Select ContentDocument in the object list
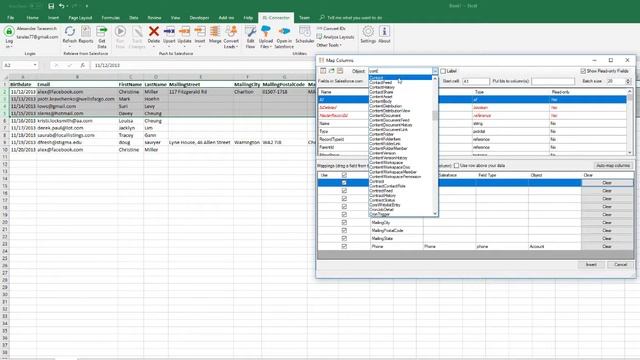Viewport: 640px width, 360px height. pos(400,116)
